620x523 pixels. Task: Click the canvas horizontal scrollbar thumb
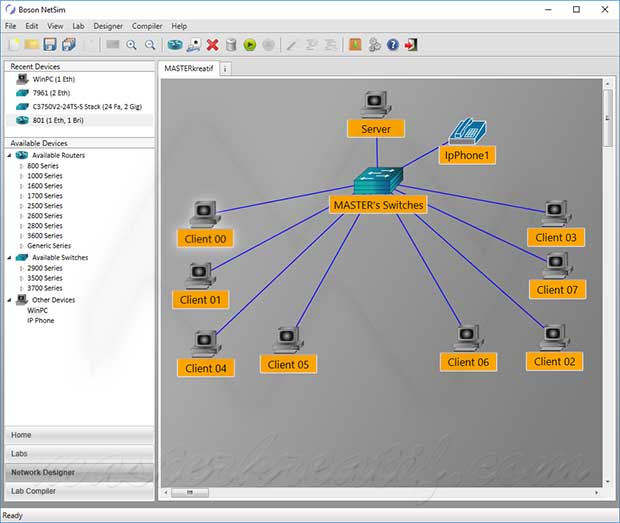tap(190, 492)
